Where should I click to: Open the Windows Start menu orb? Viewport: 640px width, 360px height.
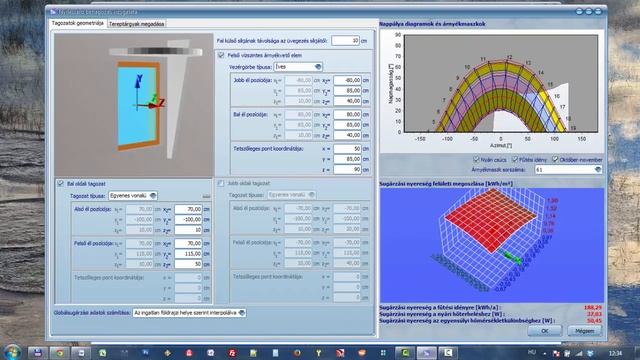[11, 352]
